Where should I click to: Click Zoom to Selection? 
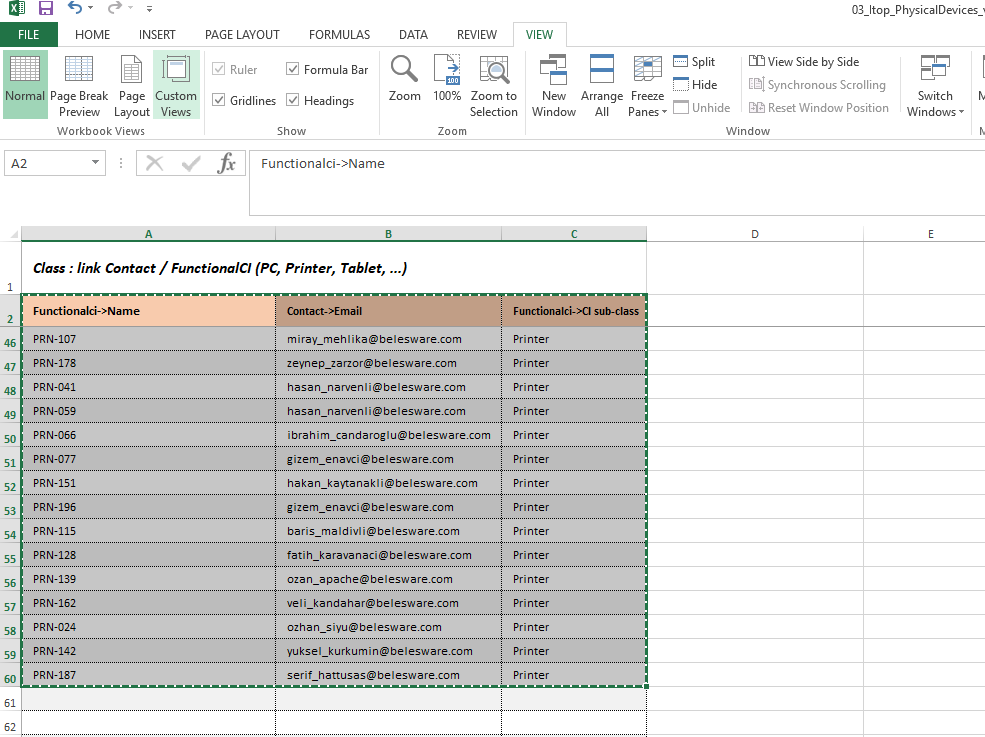494,85
